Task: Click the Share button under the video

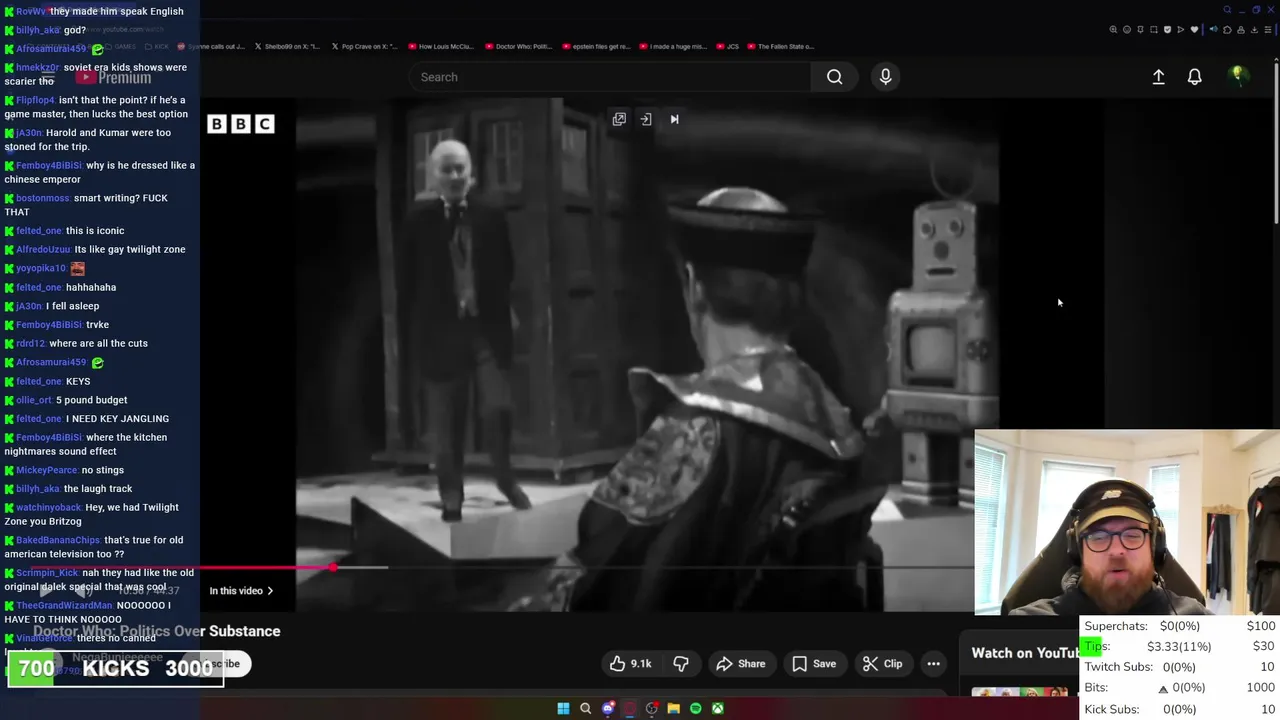Action: (741, 664)
